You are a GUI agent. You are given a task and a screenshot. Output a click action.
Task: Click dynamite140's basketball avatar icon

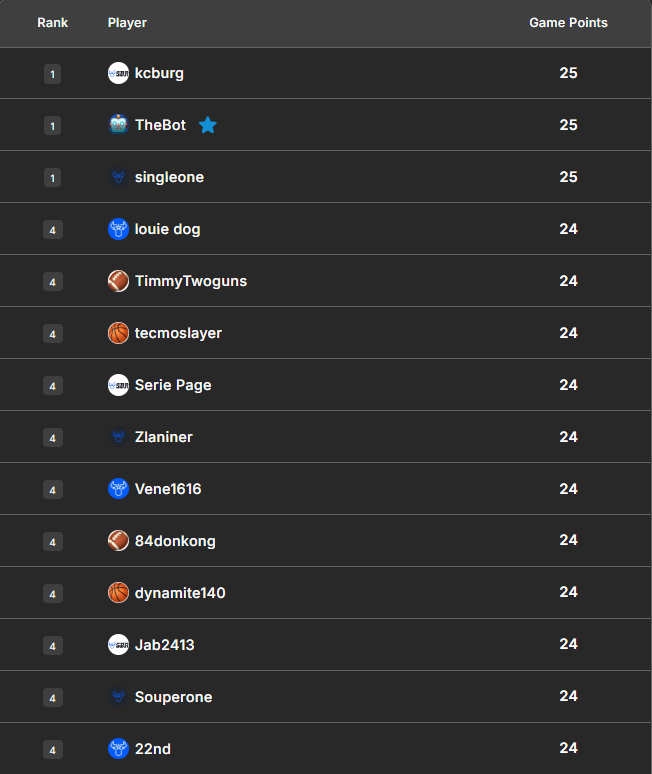118,593
